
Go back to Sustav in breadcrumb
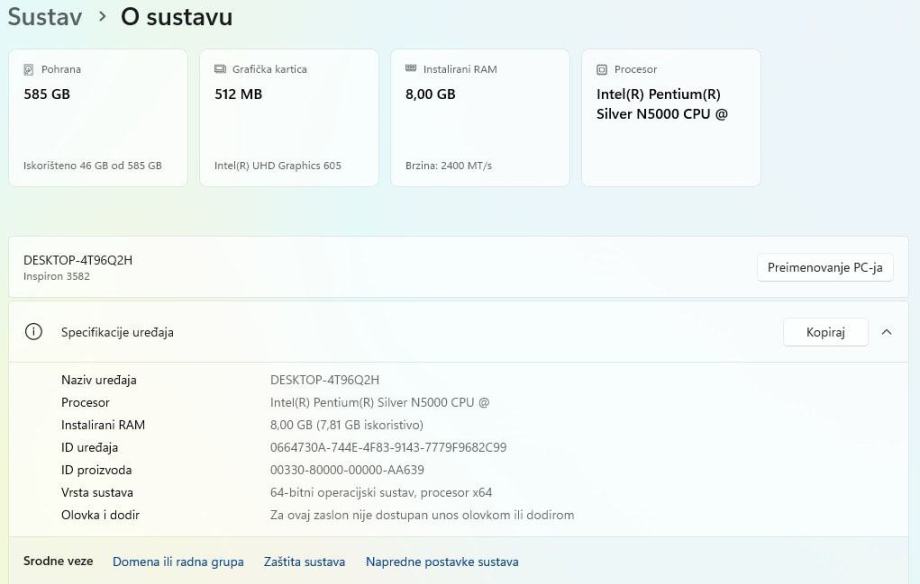45,17
